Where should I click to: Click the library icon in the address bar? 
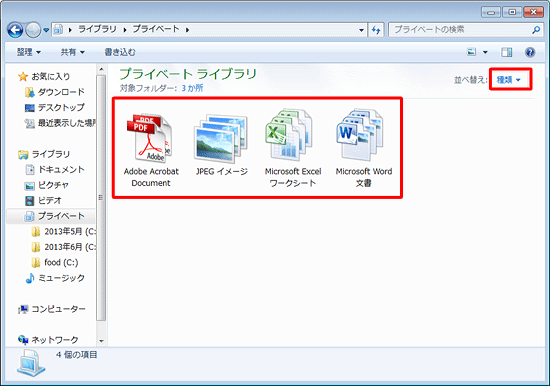(58, 30)
